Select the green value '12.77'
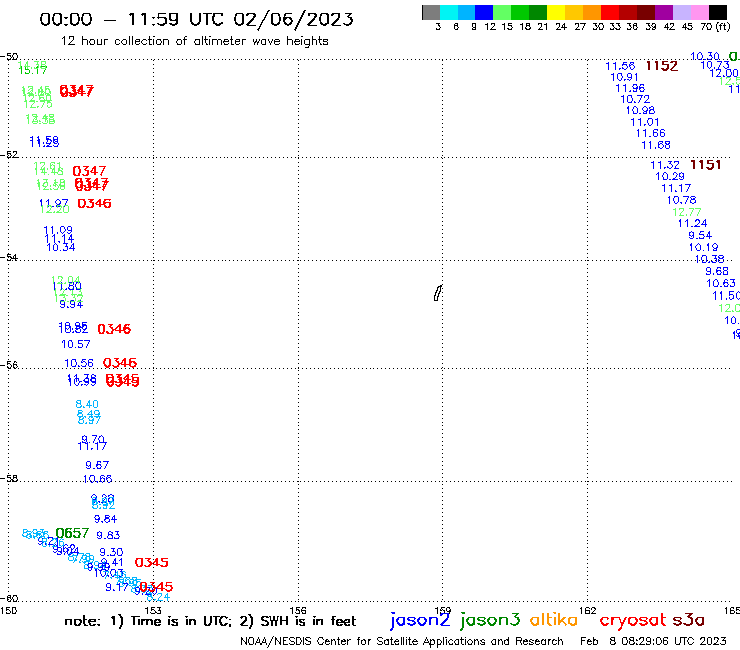This screenshot has height=650, width=740. [x=687, y=212]
